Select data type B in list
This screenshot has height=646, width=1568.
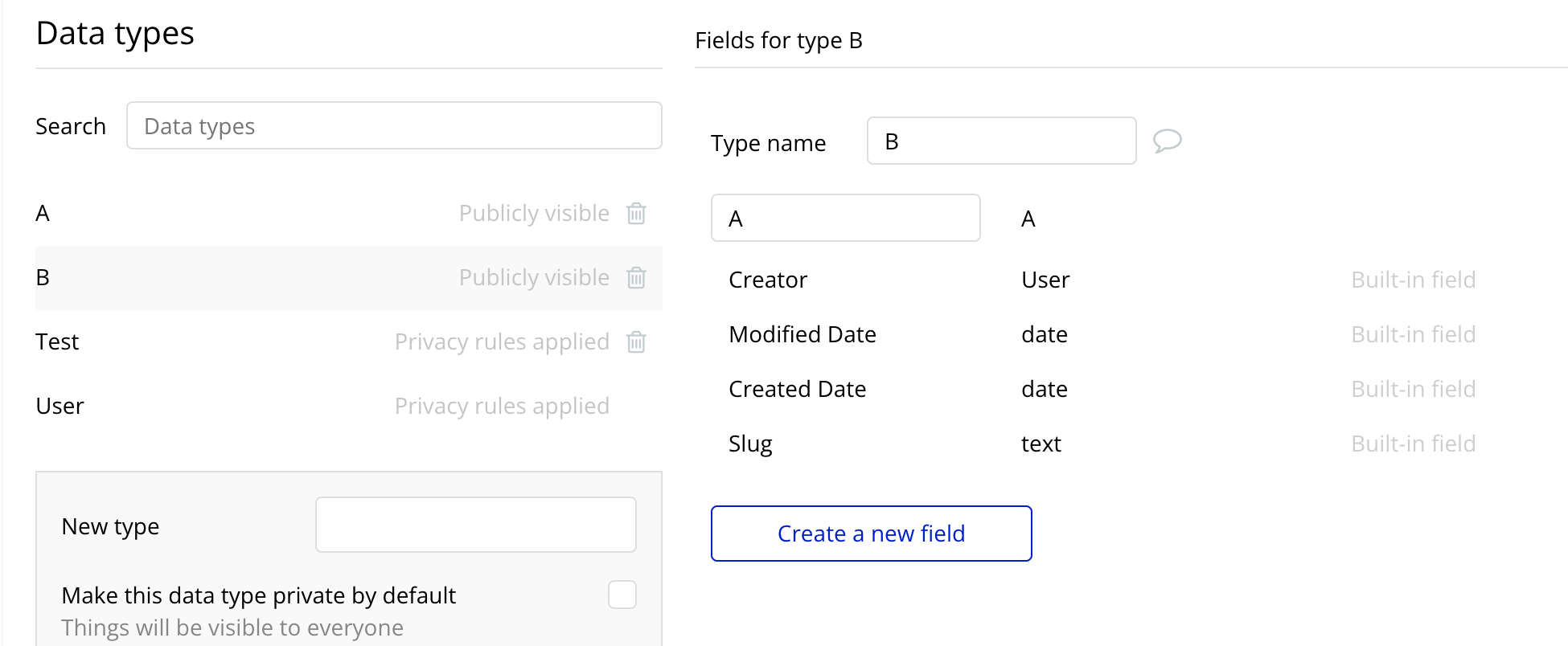(43, 278)
